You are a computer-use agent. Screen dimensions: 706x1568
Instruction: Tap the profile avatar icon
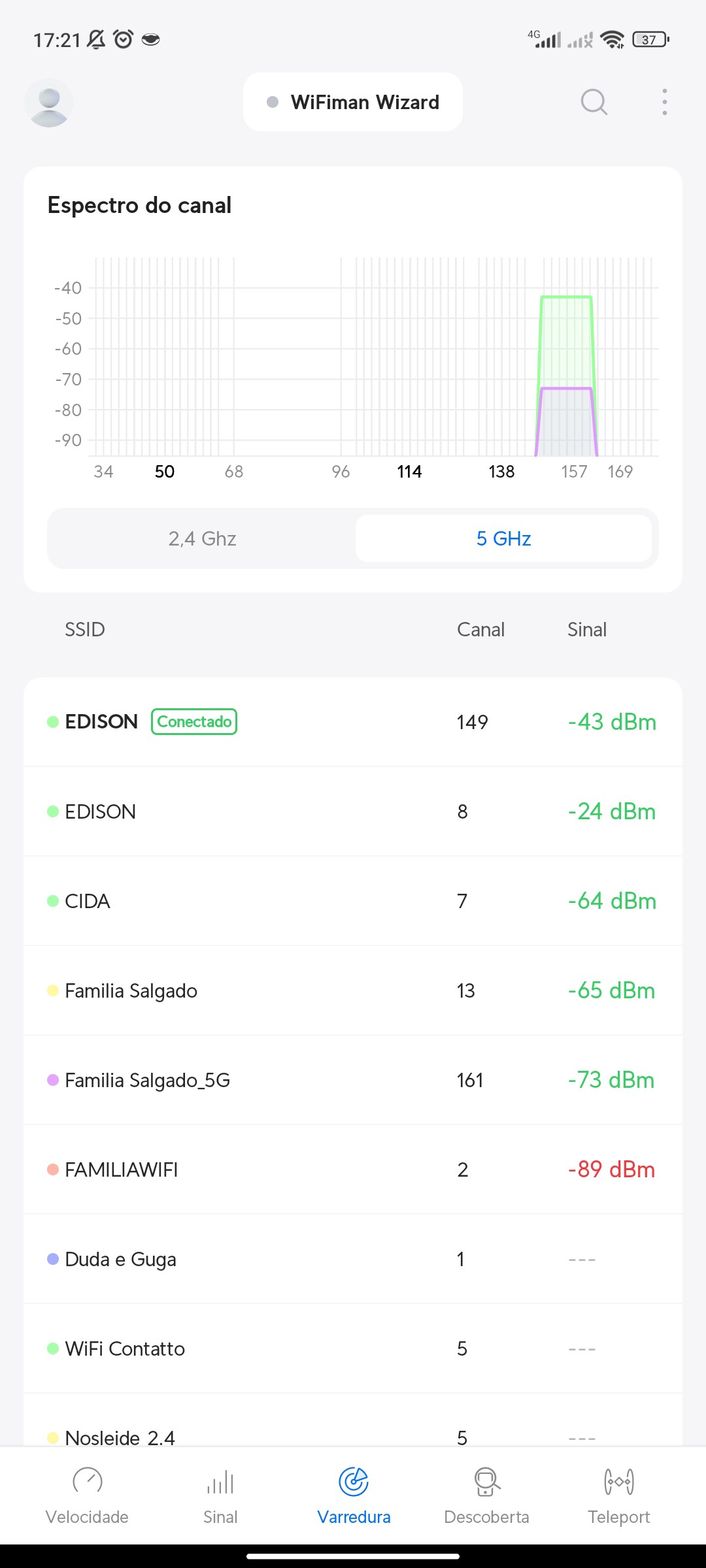pyautogui.click(x=49, y=103)
